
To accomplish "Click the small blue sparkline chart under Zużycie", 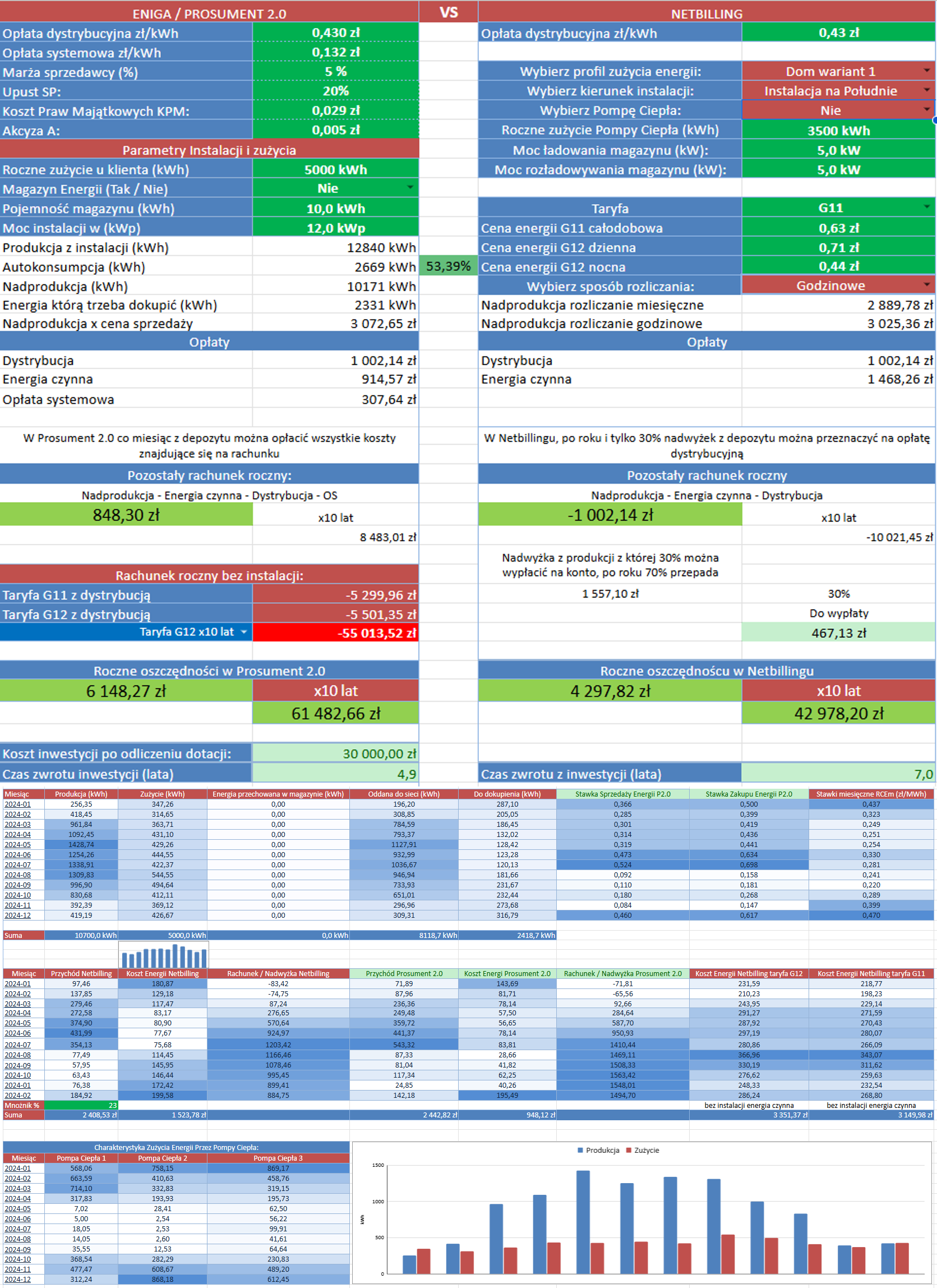I will (x=163, y=955).
